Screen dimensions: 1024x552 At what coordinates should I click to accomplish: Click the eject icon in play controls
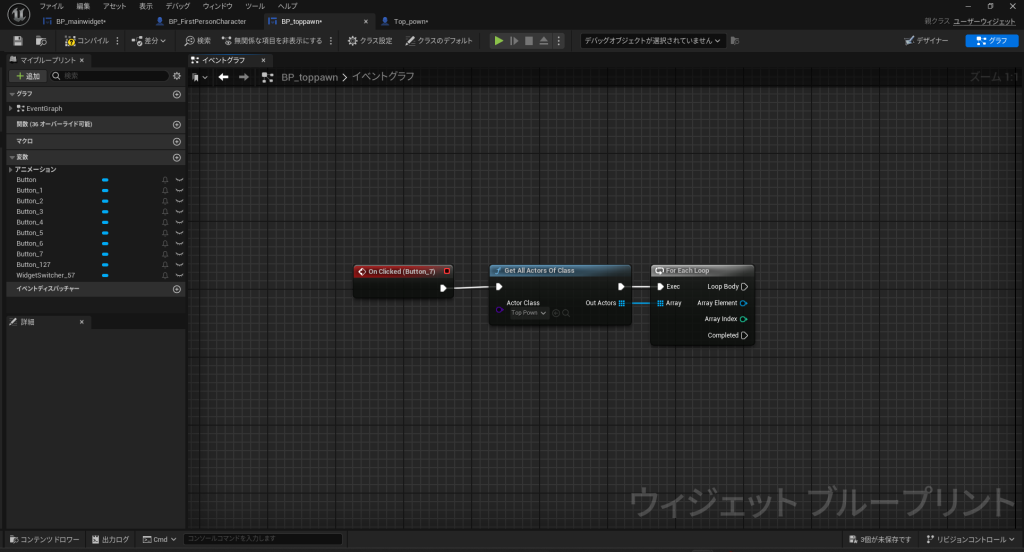543,41
